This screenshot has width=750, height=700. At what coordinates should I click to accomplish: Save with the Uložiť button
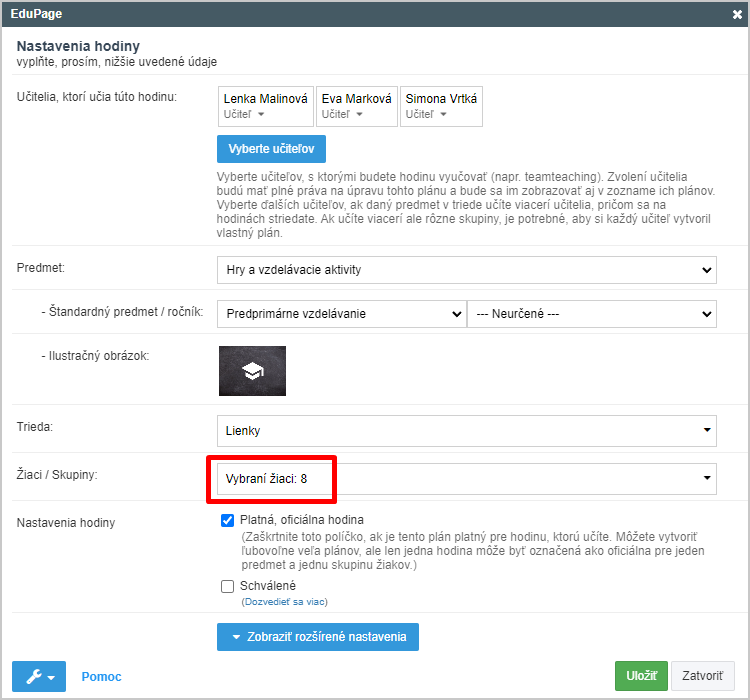641,676
